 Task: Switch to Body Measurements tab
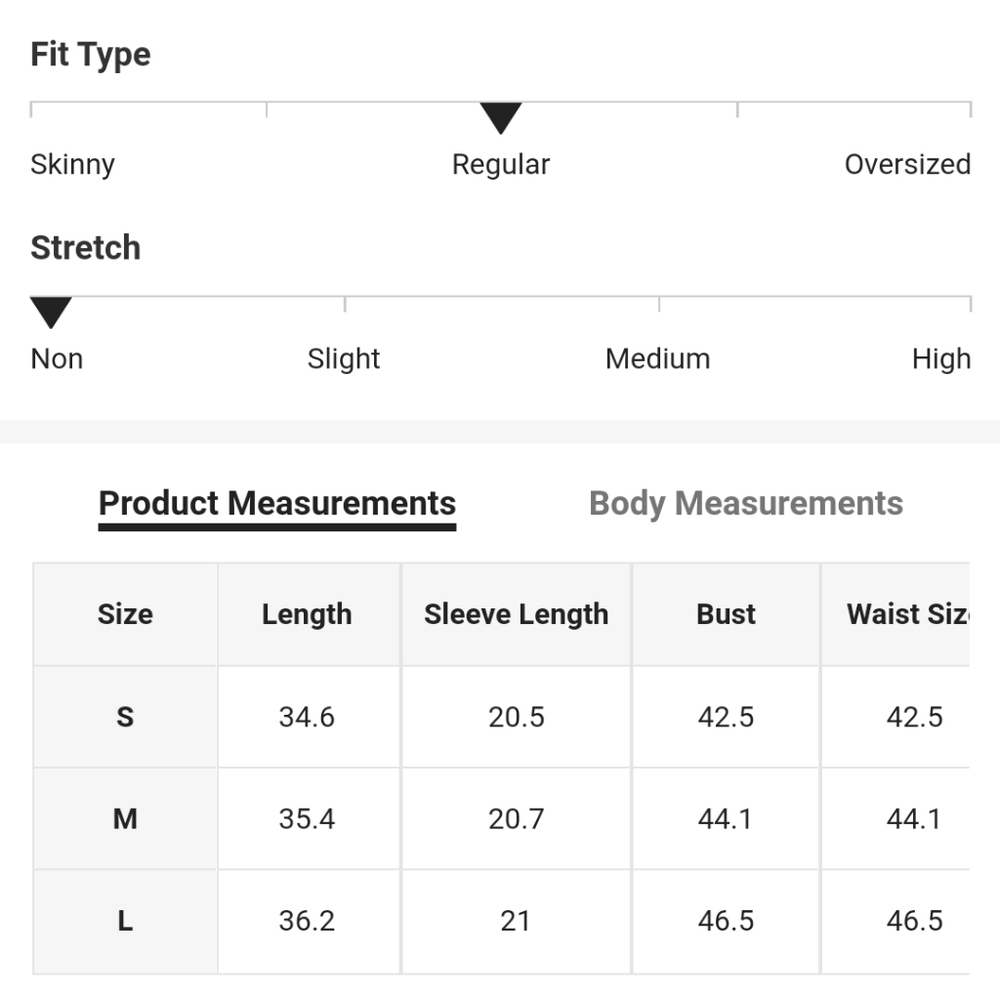[x=746, y=503]
